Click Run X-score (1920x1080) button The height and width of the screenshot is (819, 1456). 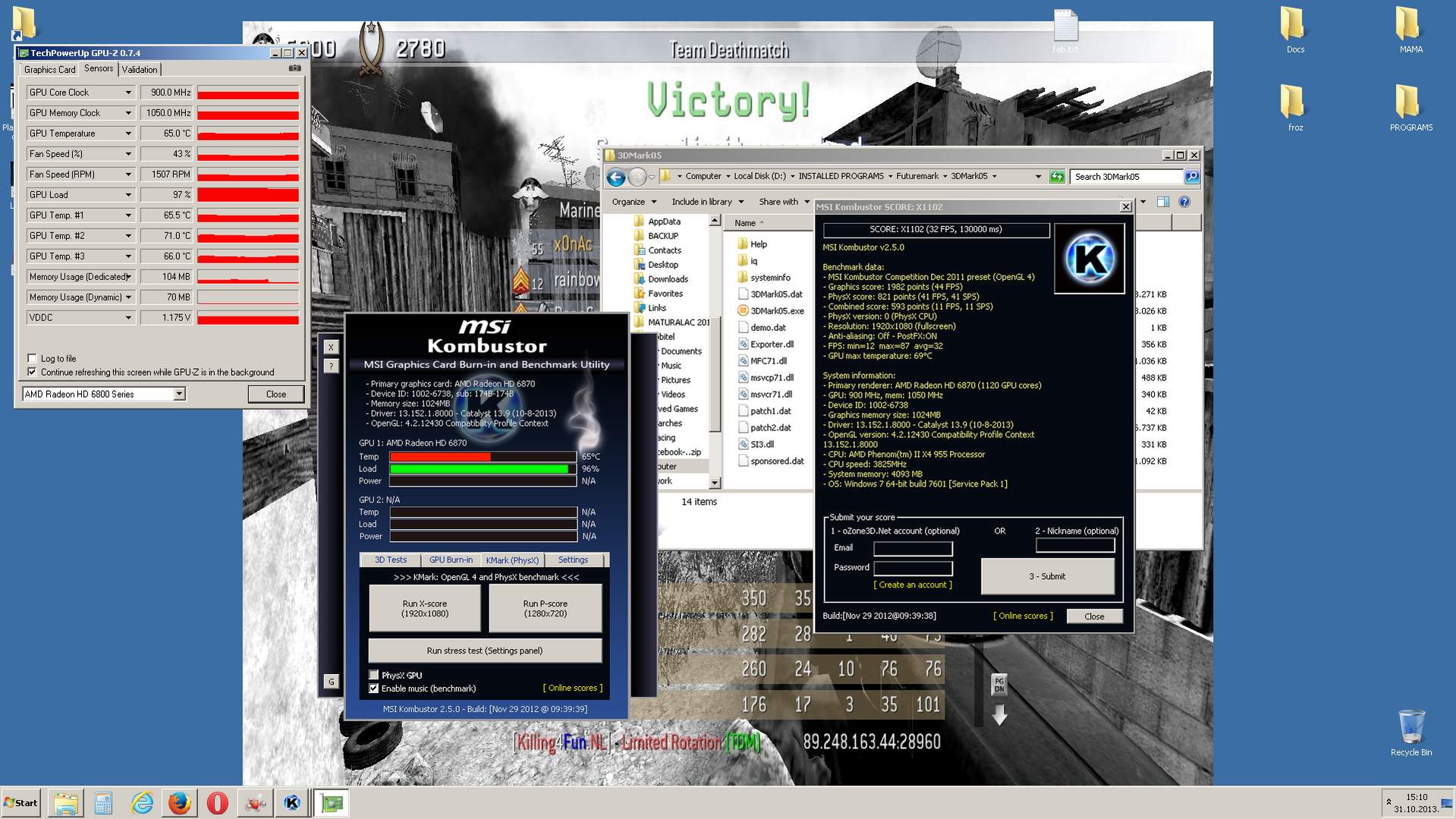click(x=425, y=609)
